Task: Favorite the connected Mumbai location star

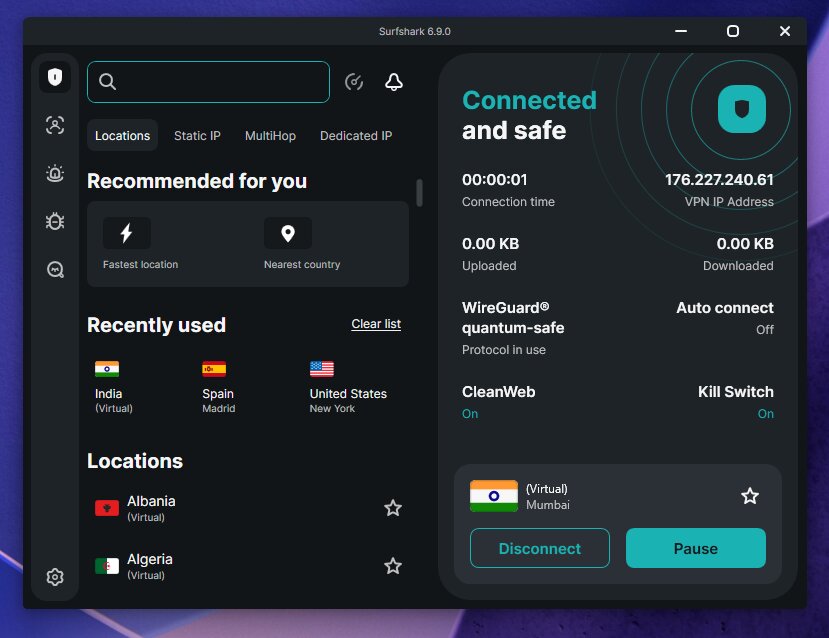Action: [x=750, y=496]
